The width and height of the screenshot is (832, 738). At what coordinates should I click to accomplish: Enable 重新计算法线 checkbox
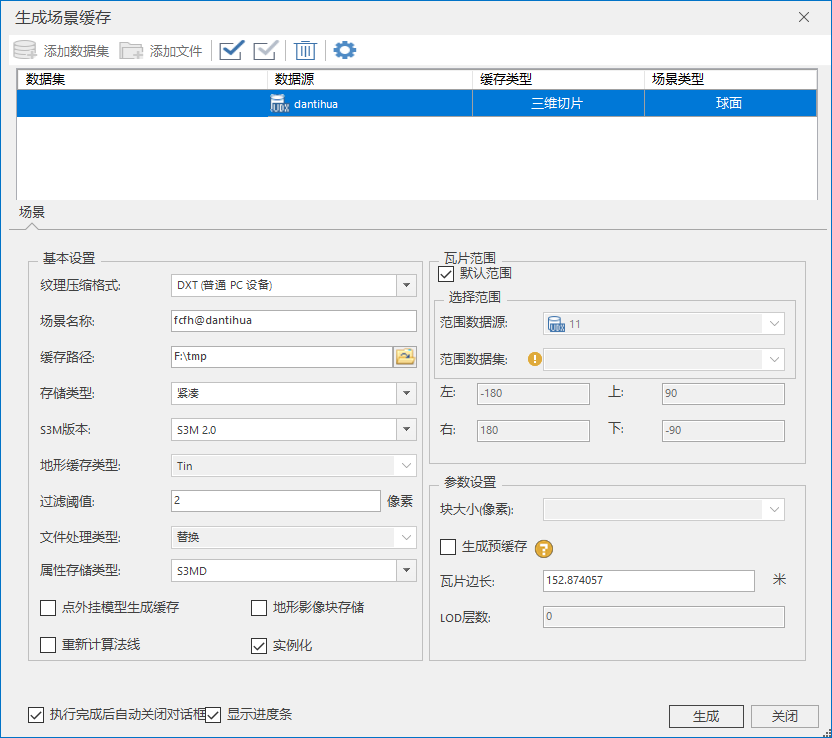pyautogui.click(x=48, y=645)
